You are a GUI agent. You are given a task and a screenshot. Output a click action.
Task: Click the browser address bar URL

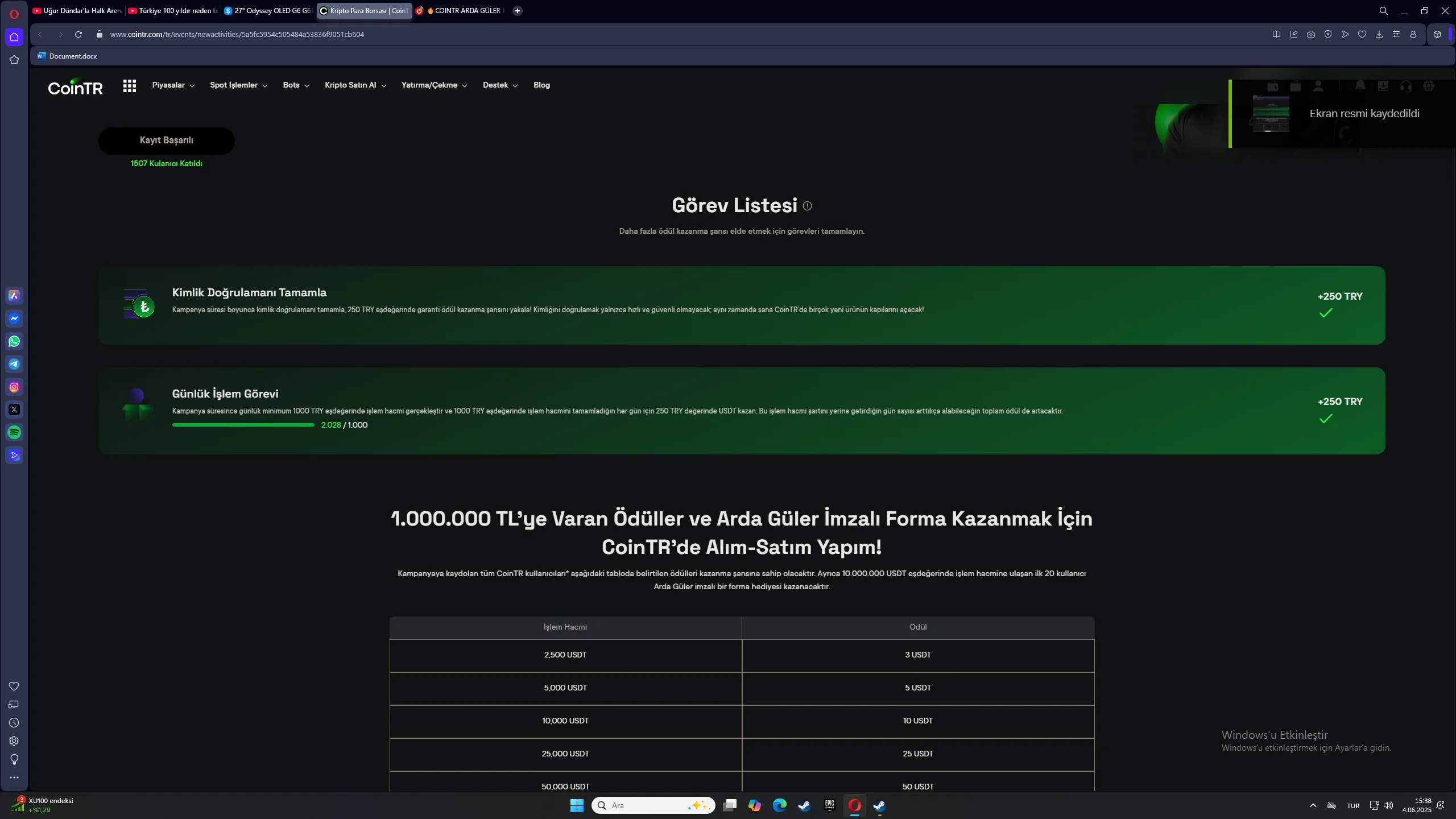(x=237, y=34)
